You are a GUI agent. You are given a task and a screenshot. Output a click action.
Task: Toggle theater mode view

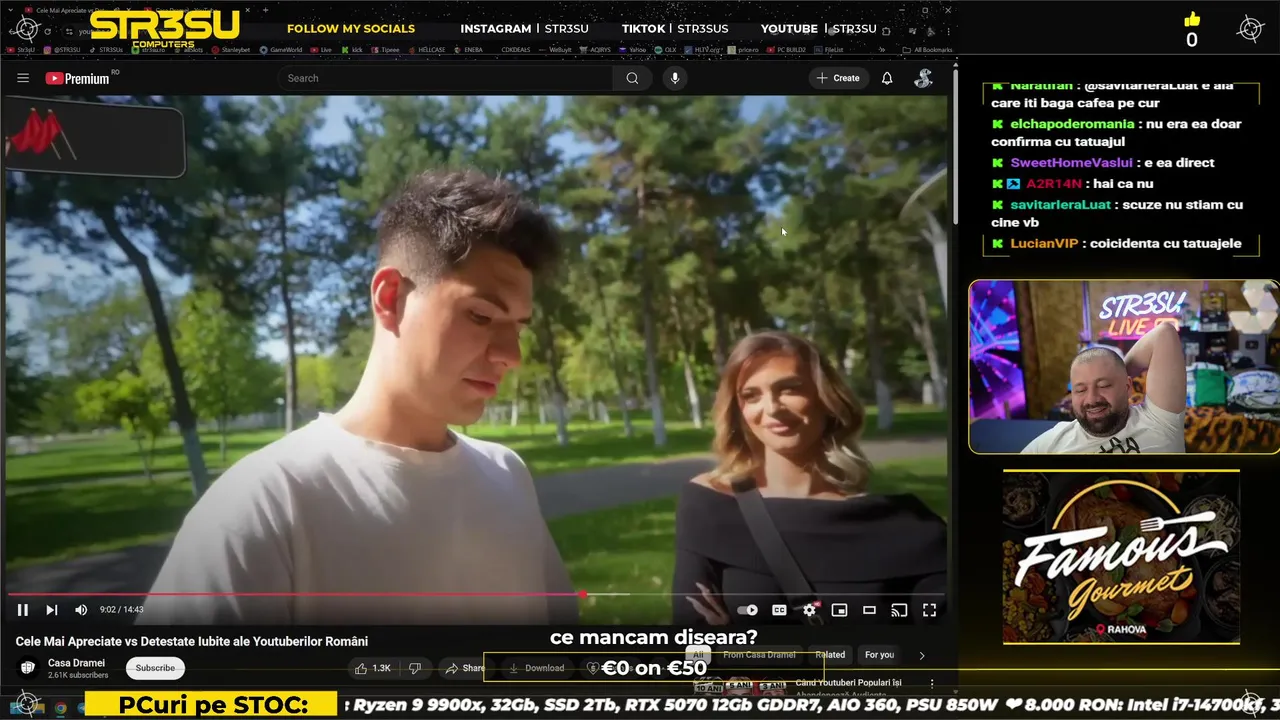pos(869,610)
